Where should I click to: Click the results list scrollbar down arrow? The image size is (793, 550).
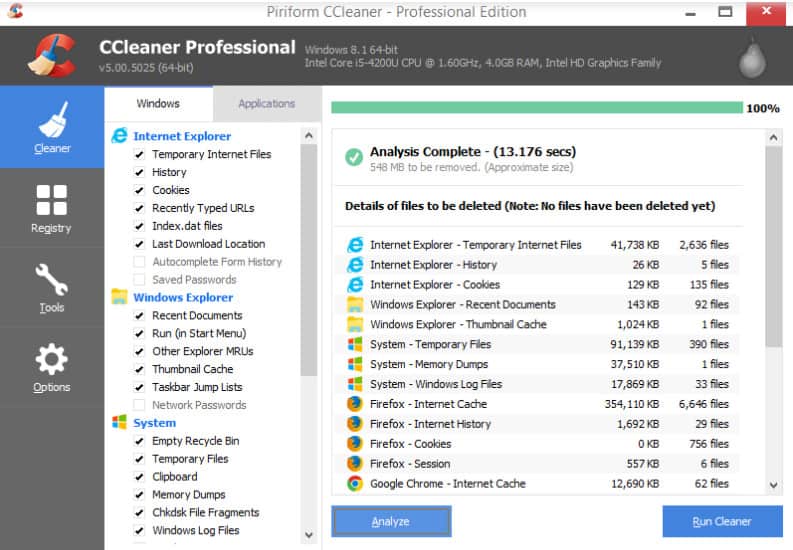(774, 485)
